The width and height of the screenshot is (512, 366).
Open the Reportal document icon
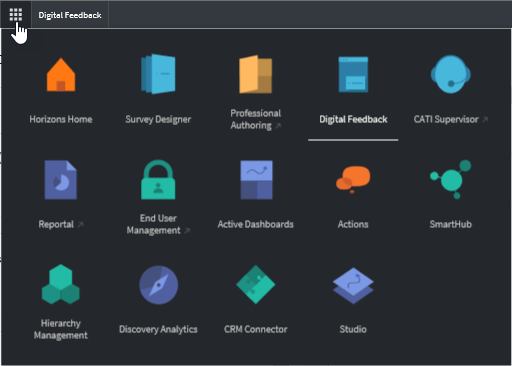click(61, 180)
